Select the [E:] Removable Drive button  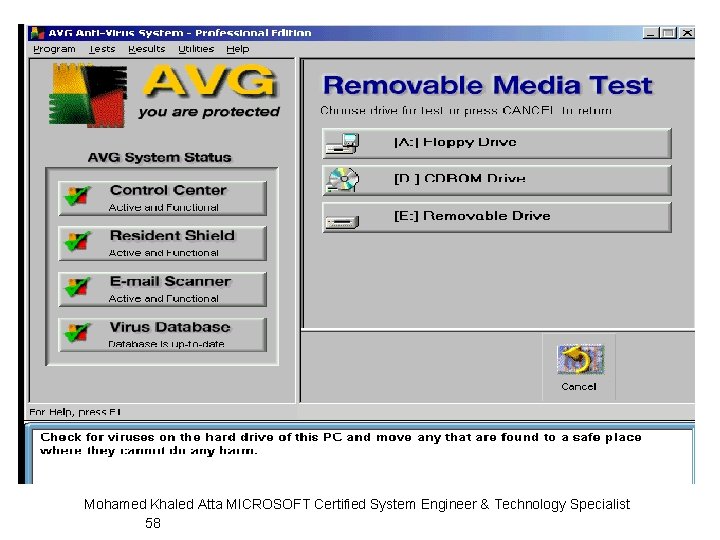[497, 217]
